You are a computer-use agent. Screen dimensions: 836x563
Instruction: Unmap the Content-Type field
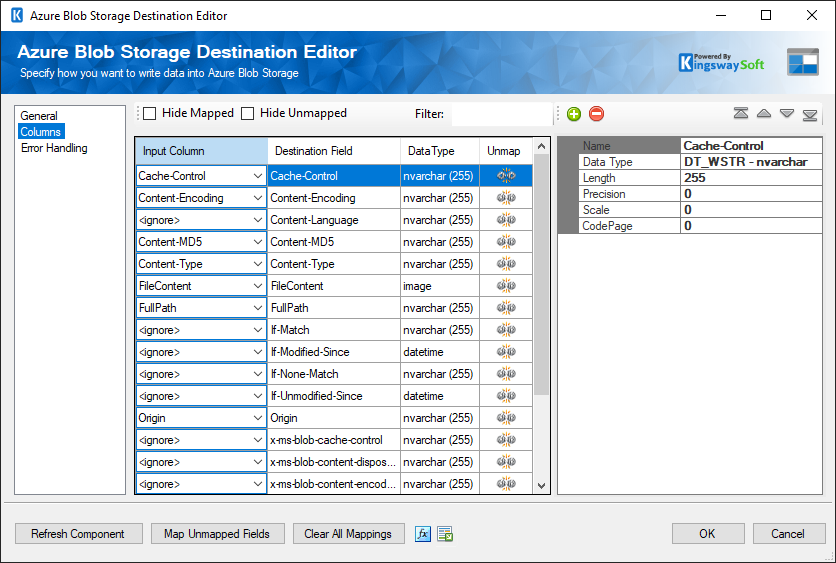(x=506, y=263)
